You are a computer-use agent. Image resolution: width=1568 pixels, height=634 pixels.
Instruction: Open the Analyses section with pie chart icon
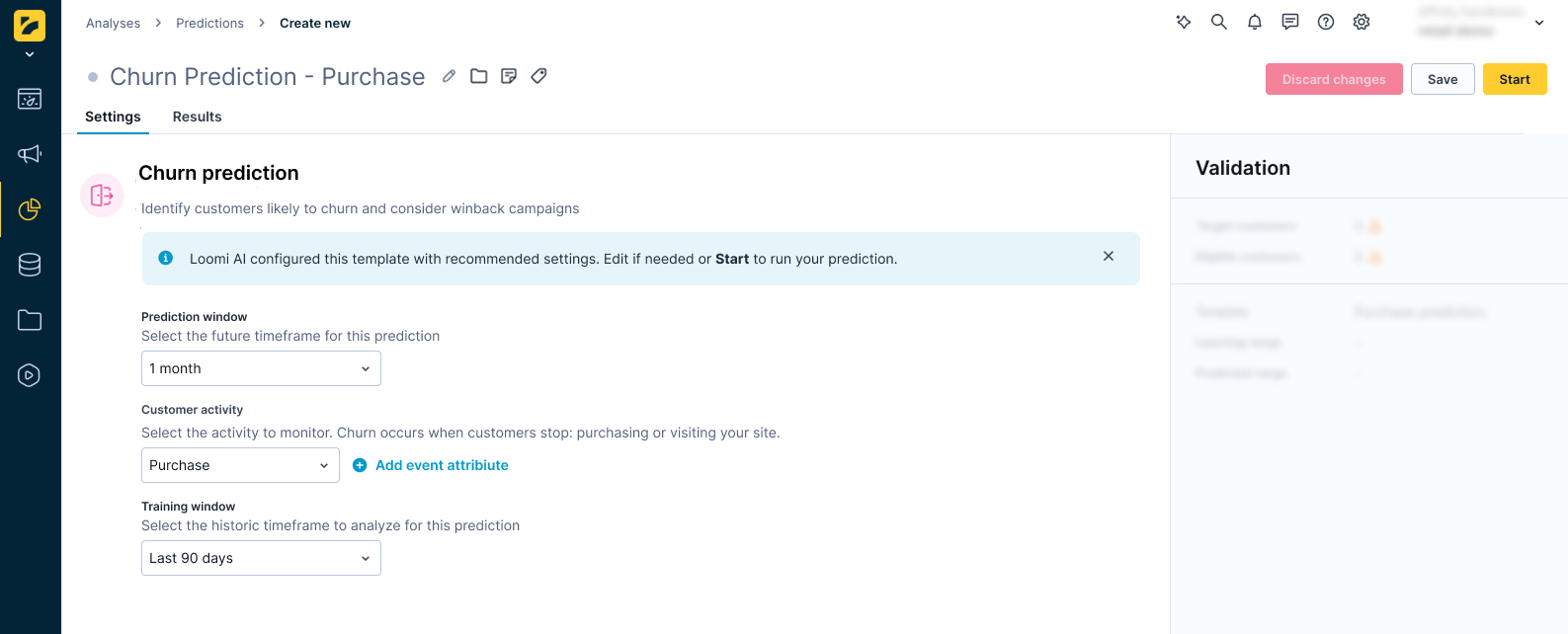[30, 209]
